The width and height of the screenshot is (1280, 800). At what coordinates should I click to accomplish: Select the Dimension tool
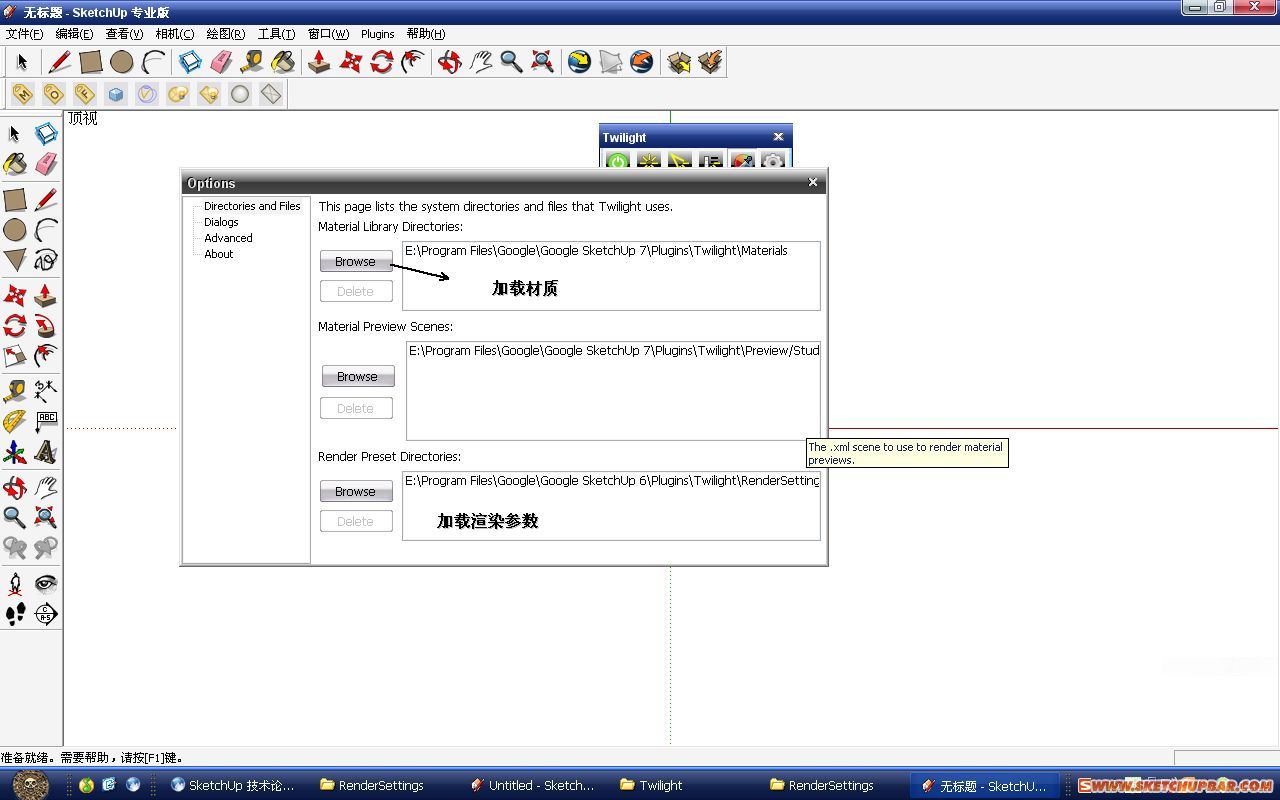pyautogui.click(x=46, y=390)
